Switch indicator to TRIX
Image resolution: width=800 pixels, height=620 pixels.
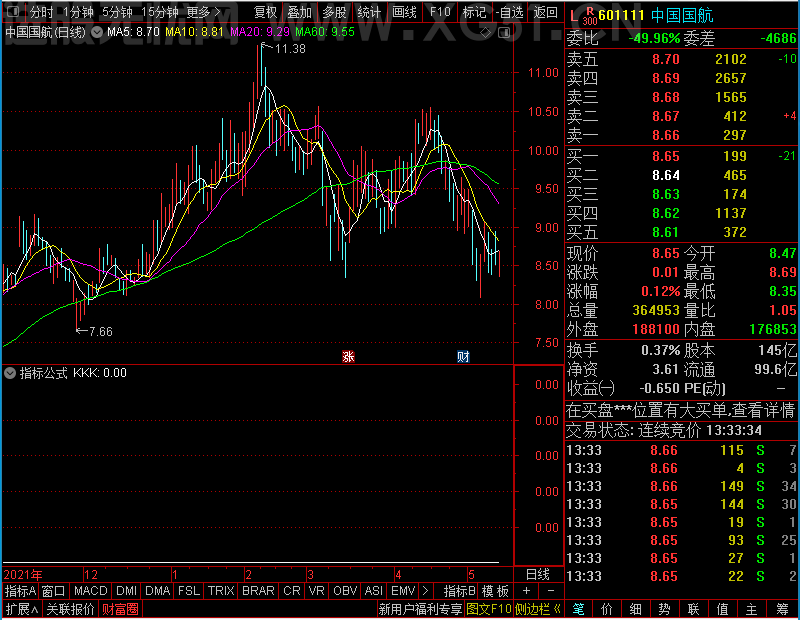click(x=220, y=591)
